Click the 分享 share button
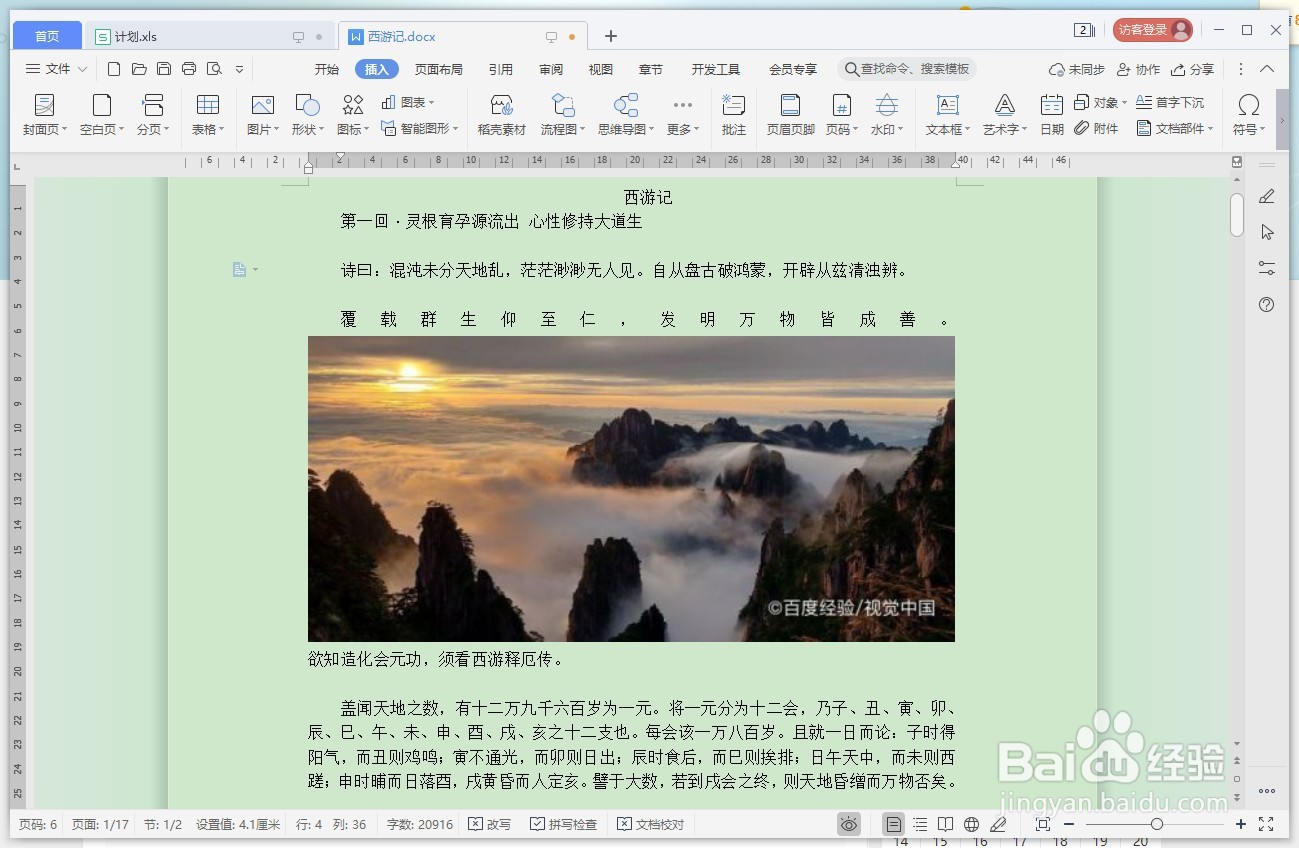1299x848 pixels. 1192,69
